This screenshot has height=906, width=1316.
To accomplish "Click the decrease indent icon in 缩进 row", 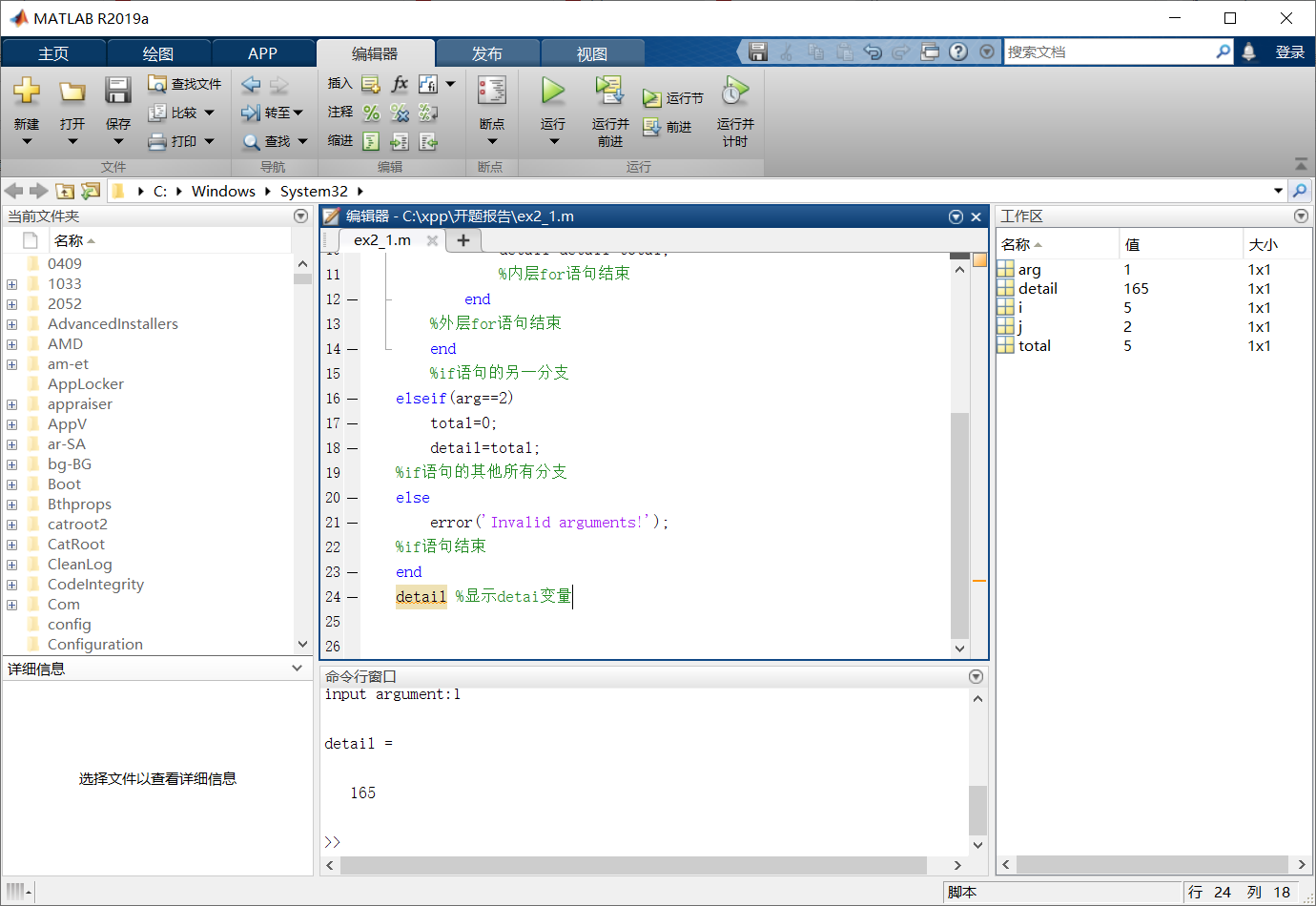I will (x=428, y=141).
